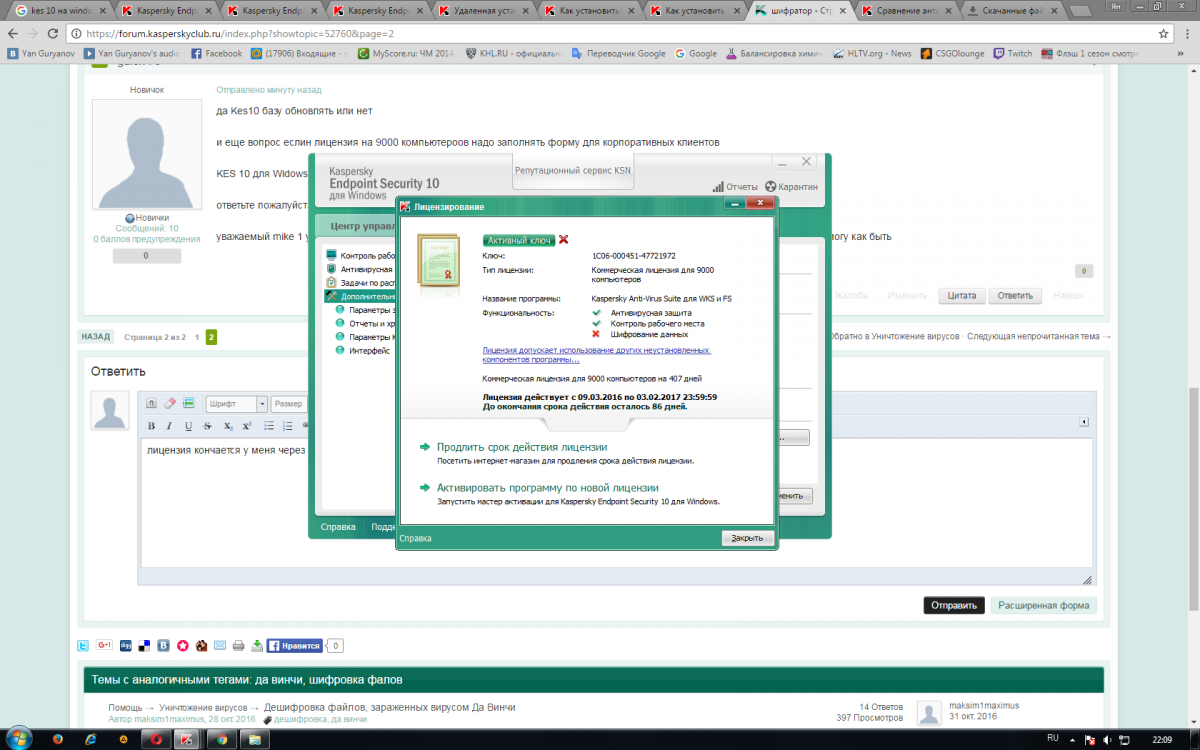Open Opera from the taskbar
Viewport: 1200px width, 750px height.
[156, 739]
